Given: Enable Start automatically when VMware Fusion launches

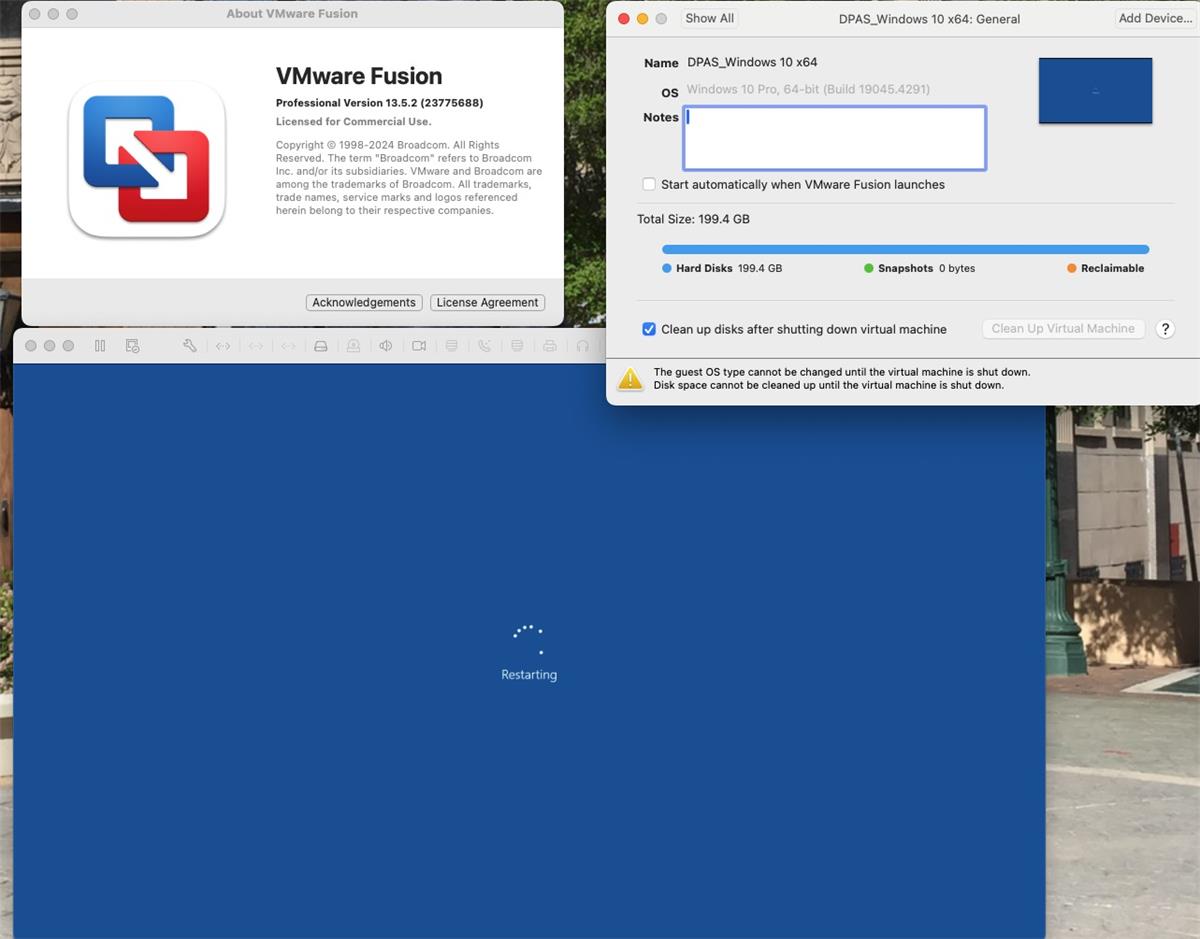Looking at the screenshot, I should [649, 184].
